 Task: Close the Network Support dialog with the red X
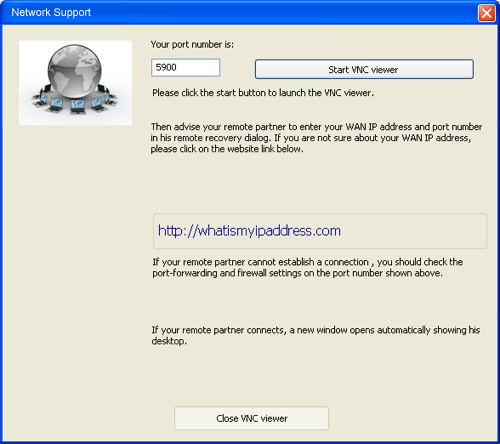coord(486,13)
